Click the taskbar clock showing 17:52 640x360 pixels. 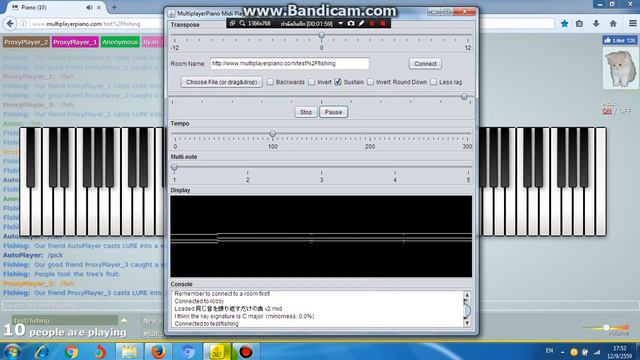[x=620, y=351]
